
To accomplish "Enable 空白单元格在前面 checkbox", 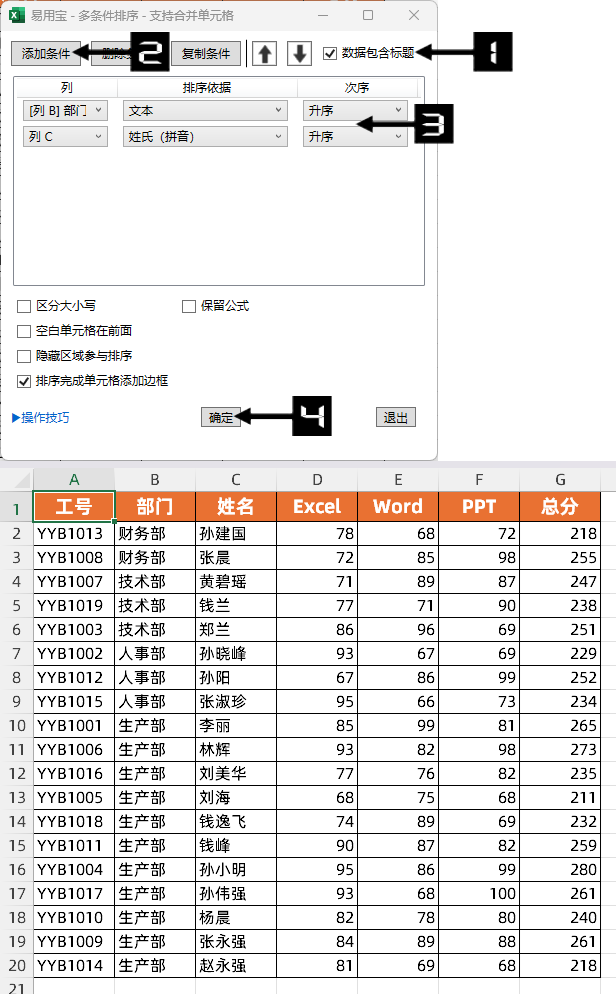I will point(24,331).
